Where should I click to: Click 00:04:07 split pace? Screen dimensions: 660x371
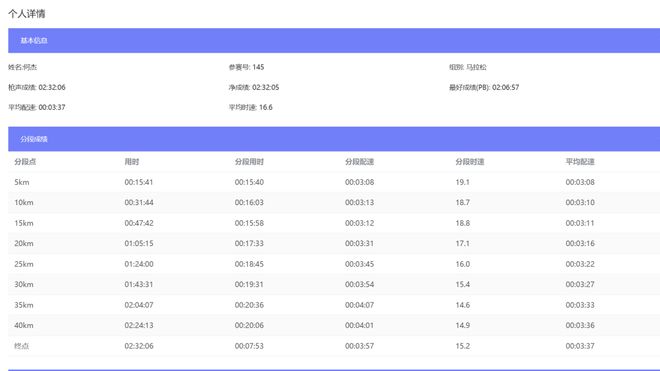point(359,305)
